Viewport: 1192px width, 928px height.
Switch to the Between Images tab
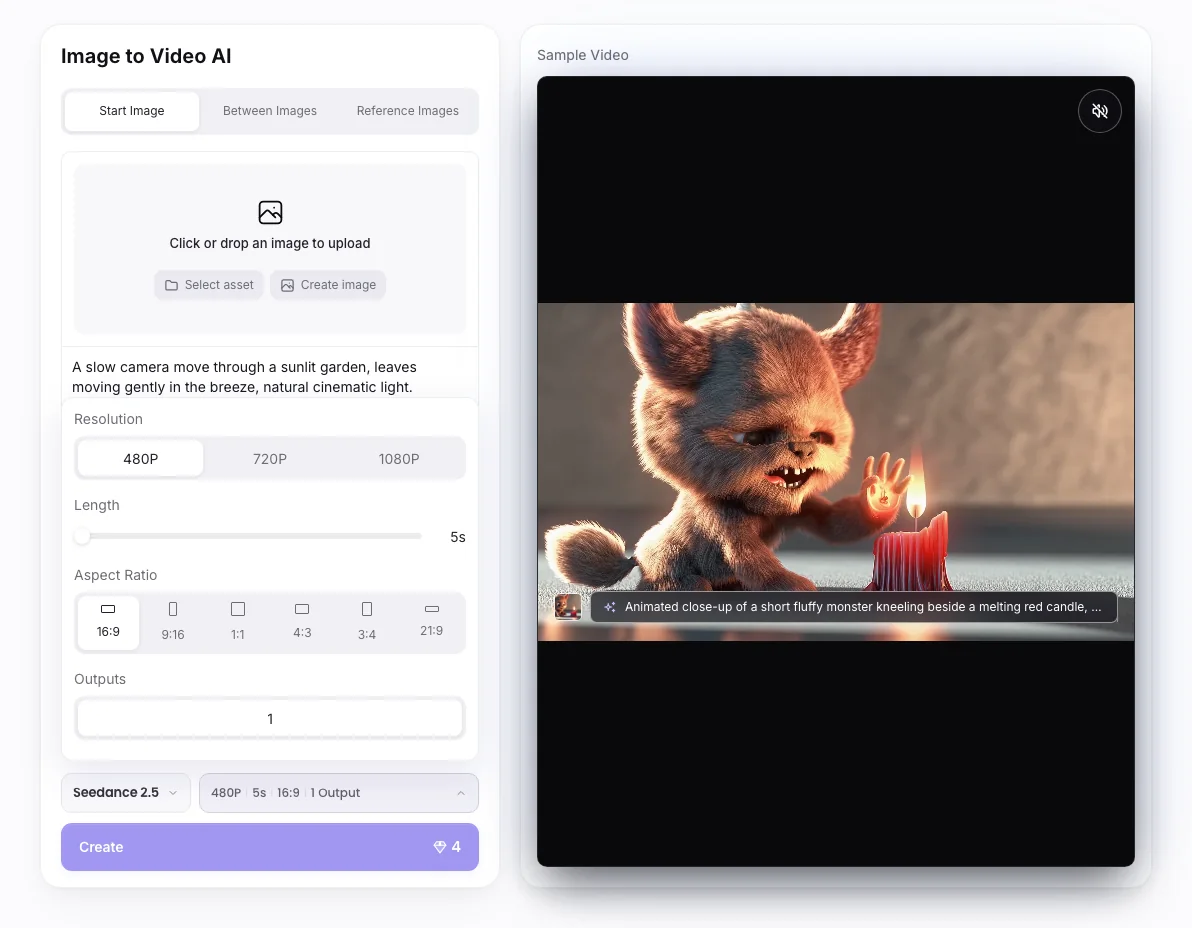click(x=270, y=111)
